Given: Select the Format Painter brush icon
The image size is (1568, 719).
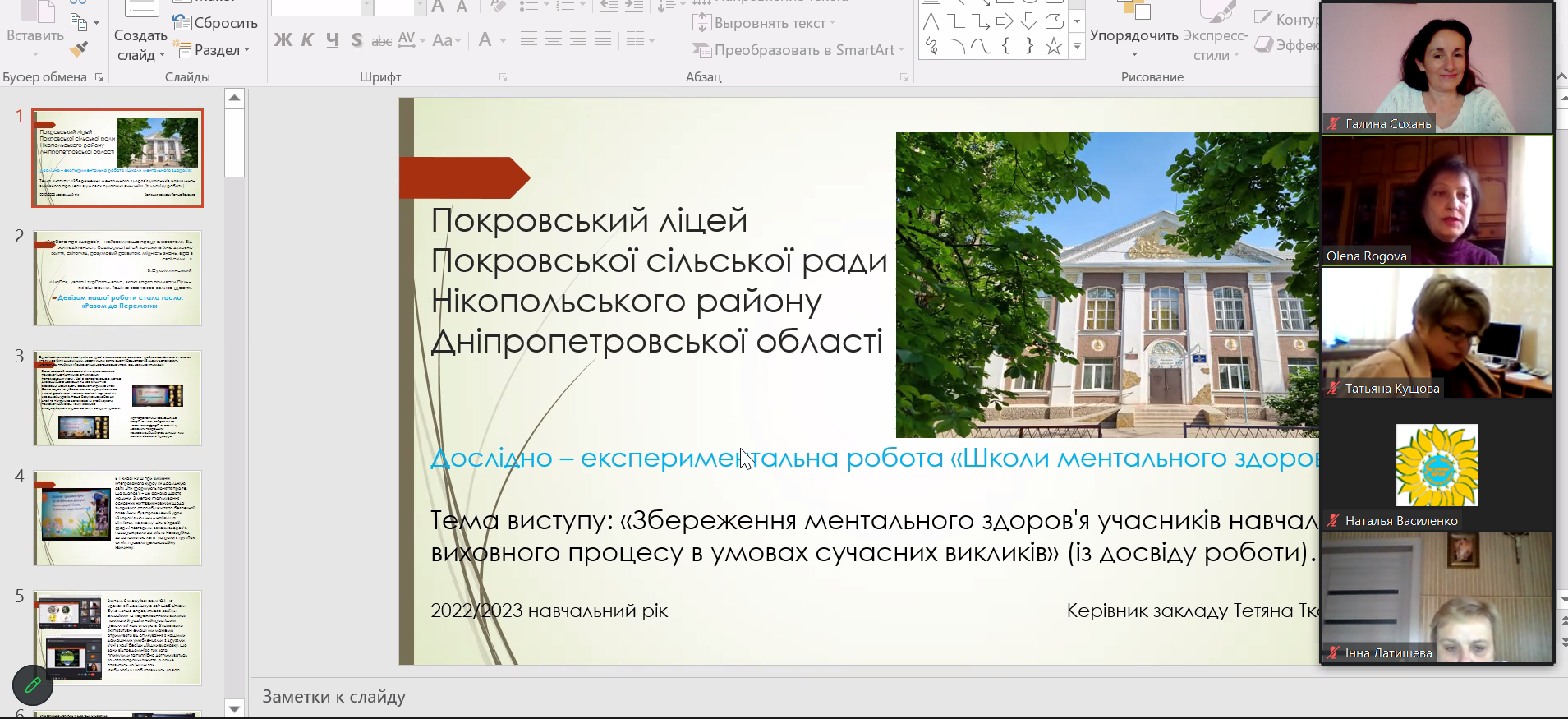Looking at the screenshot, I should (x=79, y=49).
